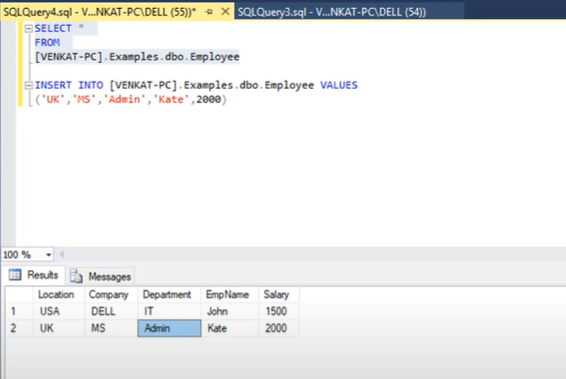Click the 1500 salary cell

tap(278, 311)
